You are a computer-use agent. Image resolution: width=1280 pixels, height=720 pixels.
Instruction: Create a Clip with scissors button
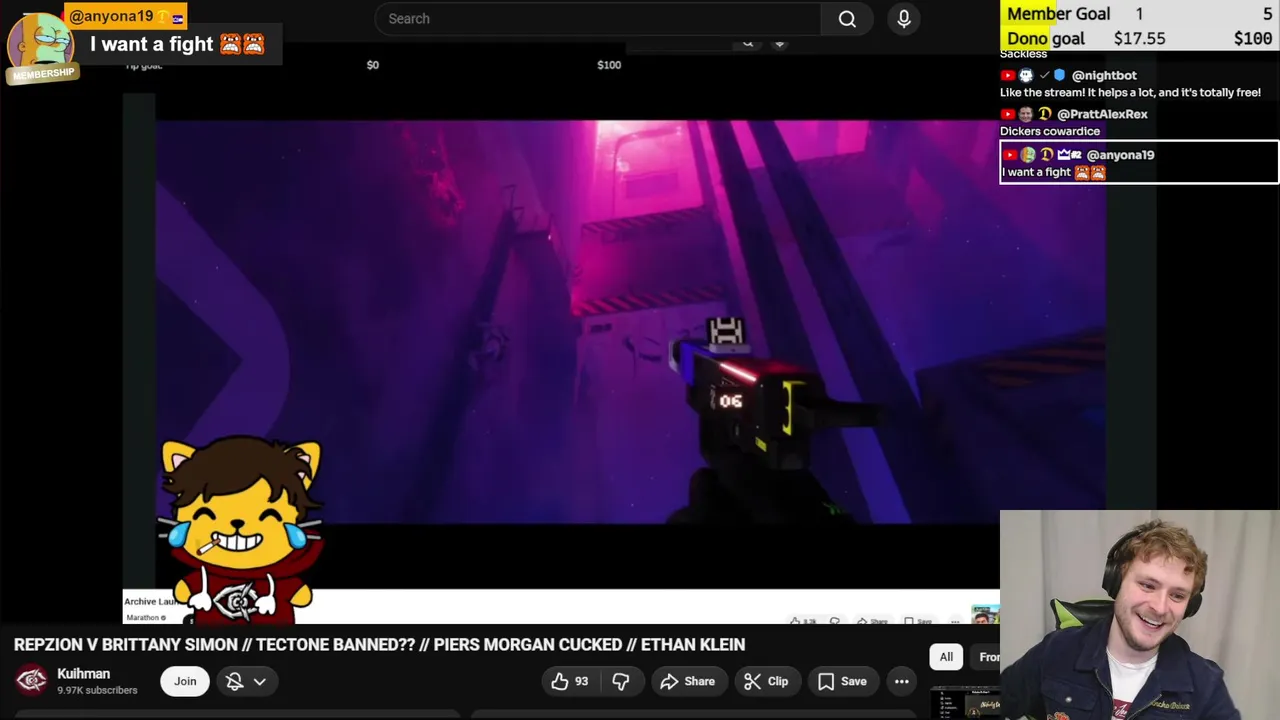(766, 681)
